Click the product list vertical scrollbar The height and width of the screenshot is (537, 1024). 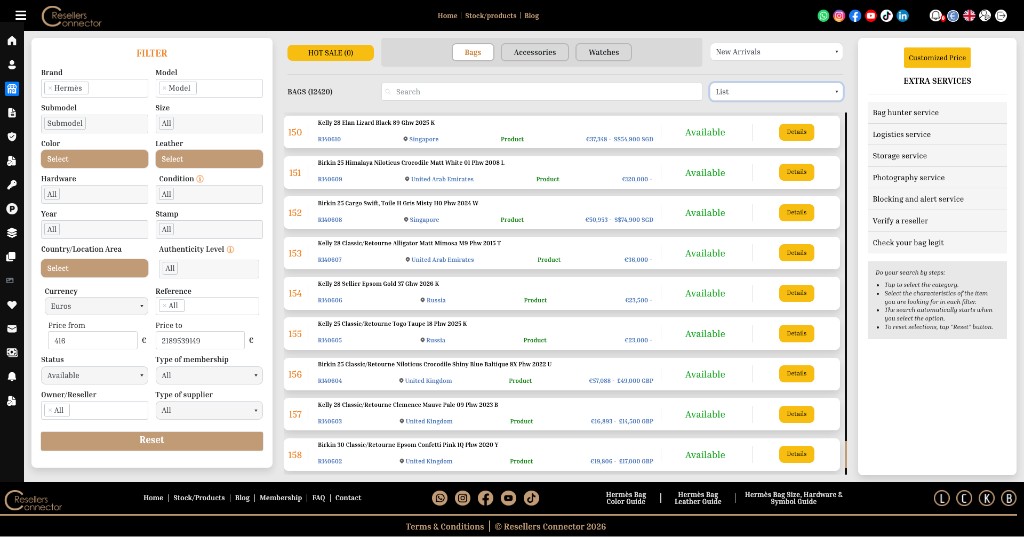[x=846, y=293]
